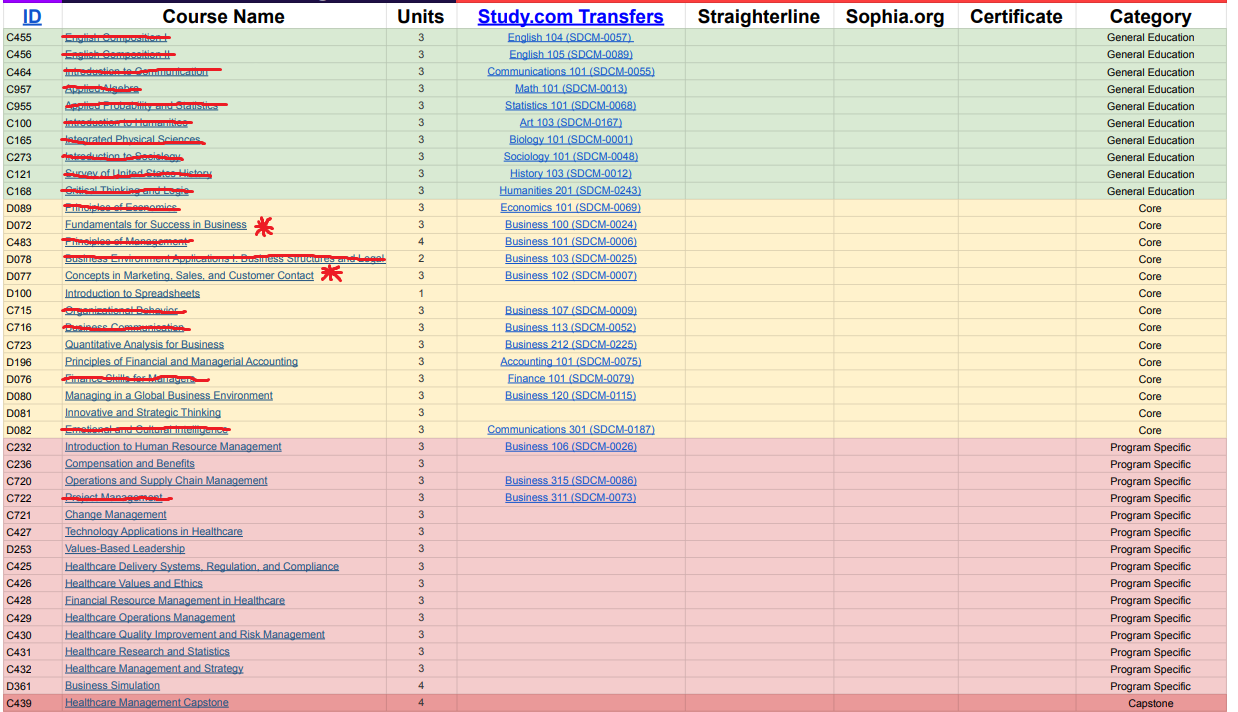
Task: Open Change Management course link
Action: tap(116, 515)
